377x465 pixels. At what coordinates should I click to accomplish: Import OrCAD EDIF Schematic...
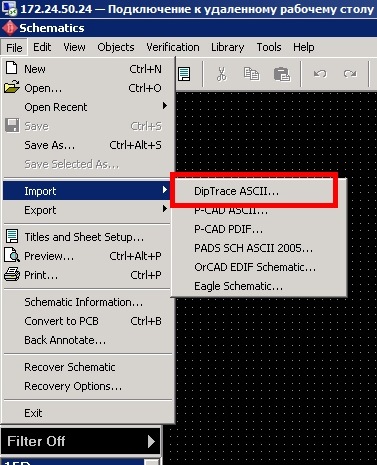258,267
